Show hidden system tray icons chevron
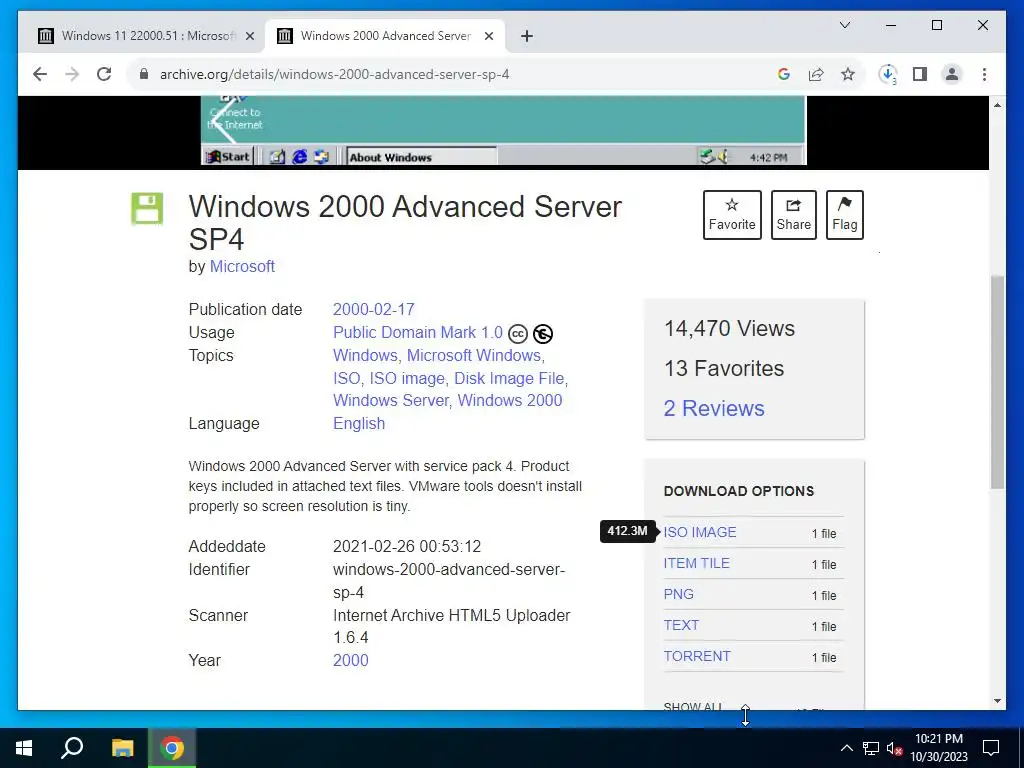The width and height of the screenshot is (1024, 768). point(846,748)
